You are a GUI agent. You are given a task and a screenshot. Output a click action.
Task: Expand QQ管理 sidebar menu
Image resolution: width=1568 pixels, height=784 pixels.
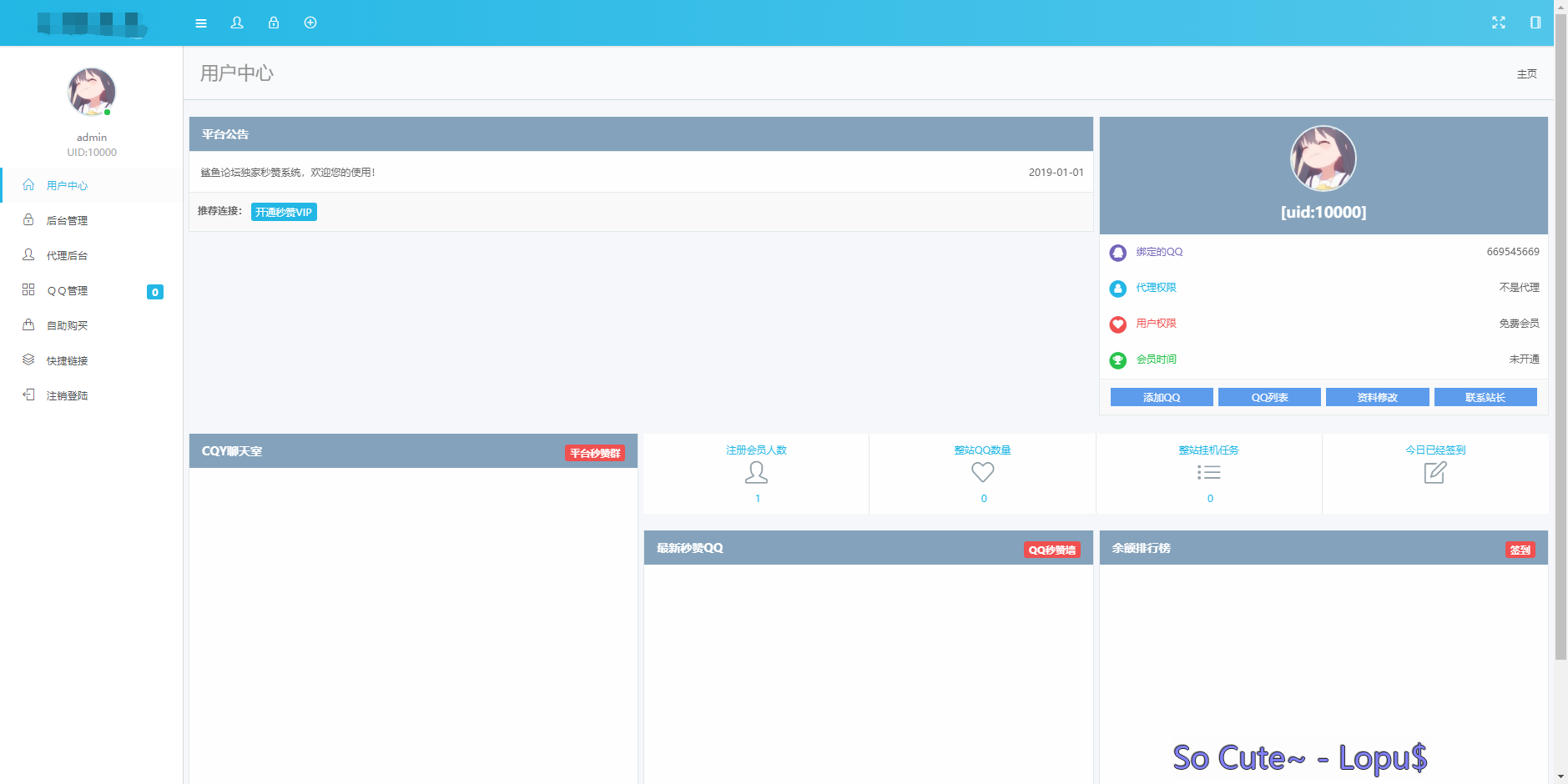tap(67, 290)
